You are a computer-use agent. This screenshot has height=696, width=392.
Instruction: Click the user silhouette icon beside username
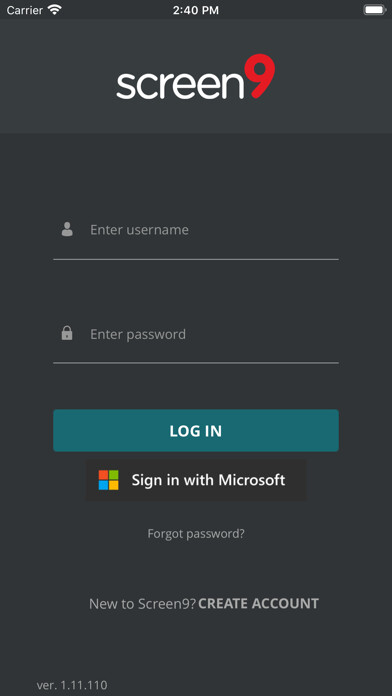(x=67, y=229)
